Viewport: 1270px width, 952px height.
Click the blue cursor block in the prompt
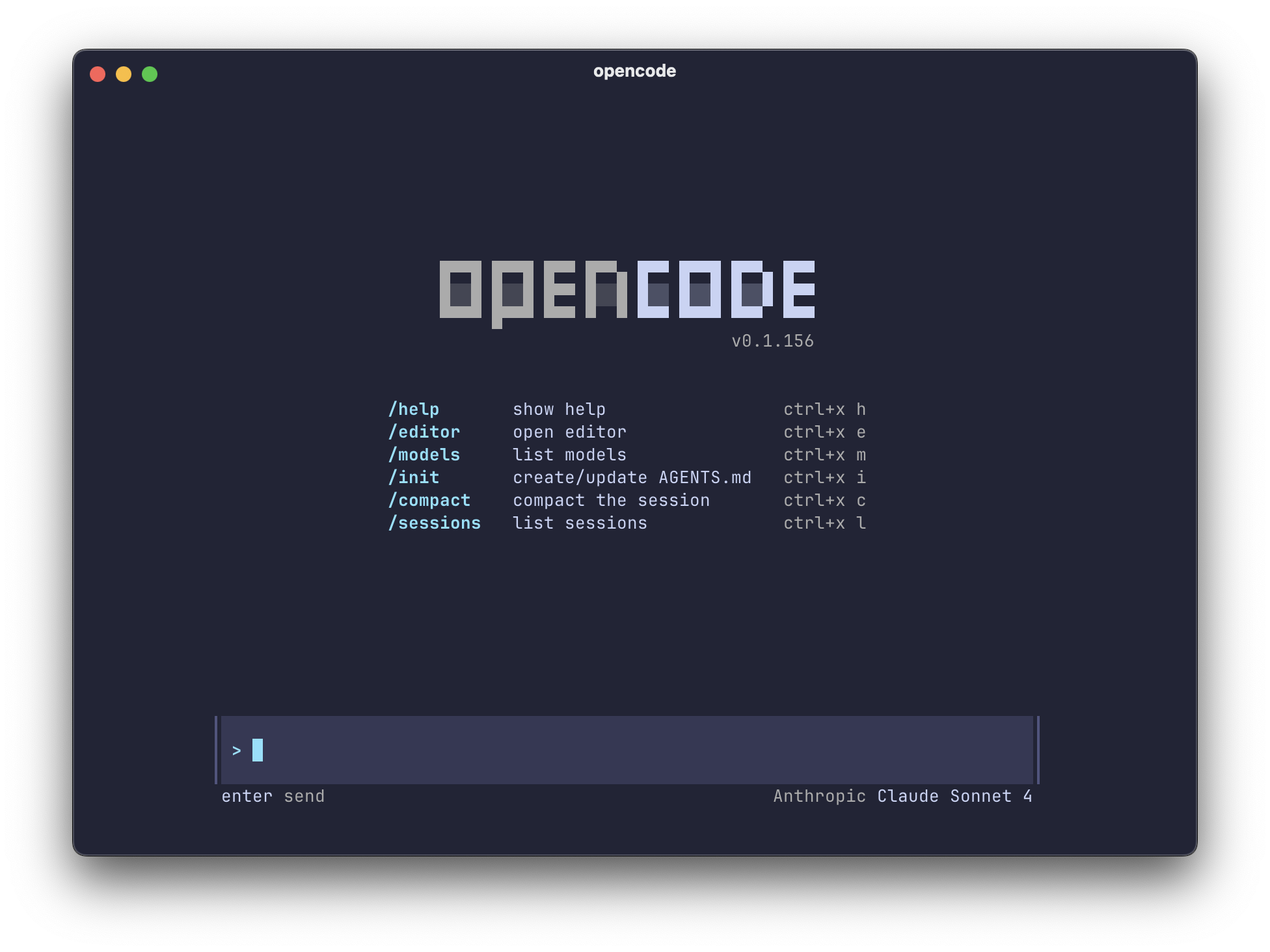[x=258, y=749]
